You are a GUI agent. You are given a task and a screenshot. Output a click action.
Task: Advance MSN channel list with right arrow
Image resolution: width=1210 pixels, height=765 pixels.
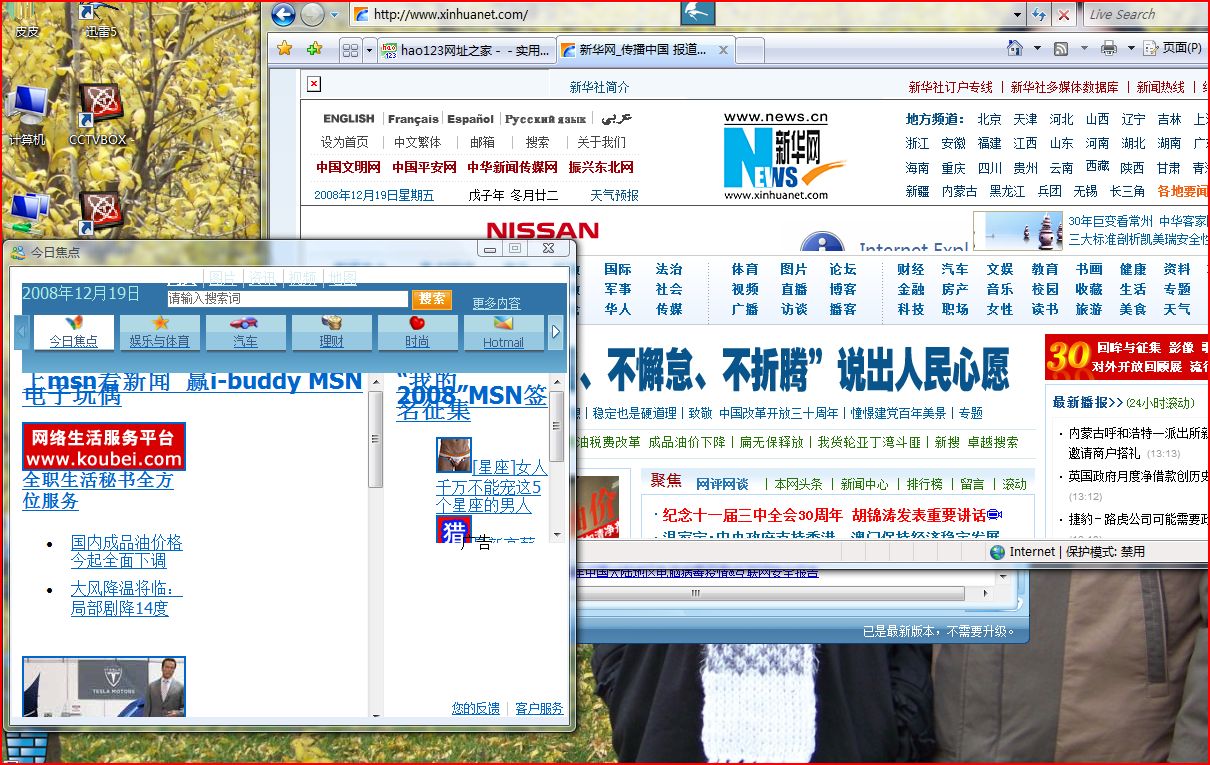[x=556, y=332]
